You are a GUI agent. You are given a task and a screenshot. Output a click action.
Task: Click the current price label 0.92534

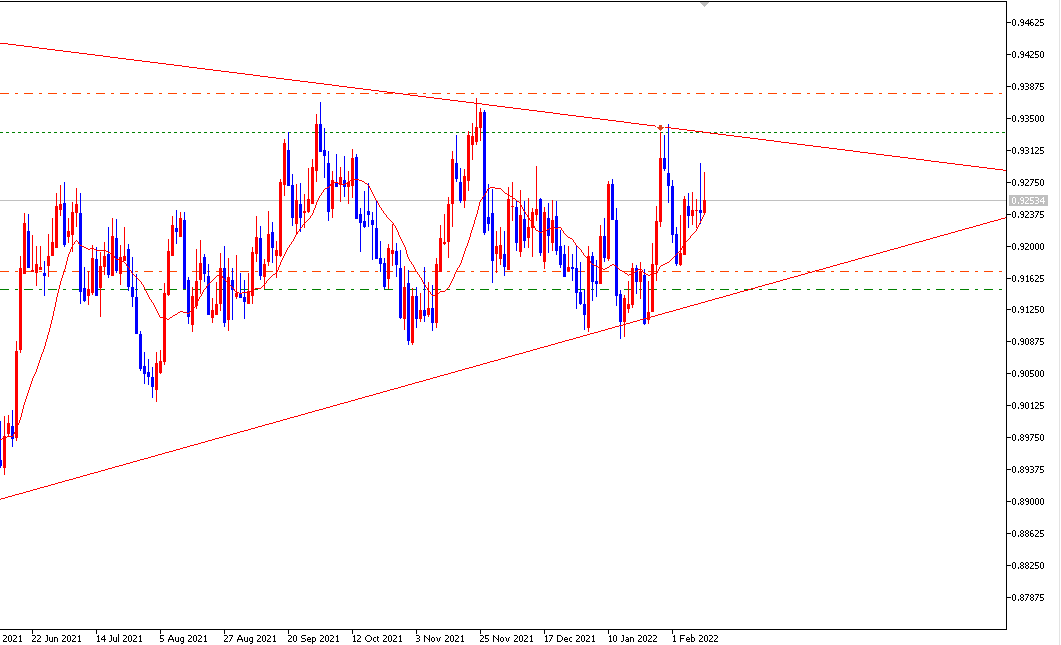click(1028, 200)
